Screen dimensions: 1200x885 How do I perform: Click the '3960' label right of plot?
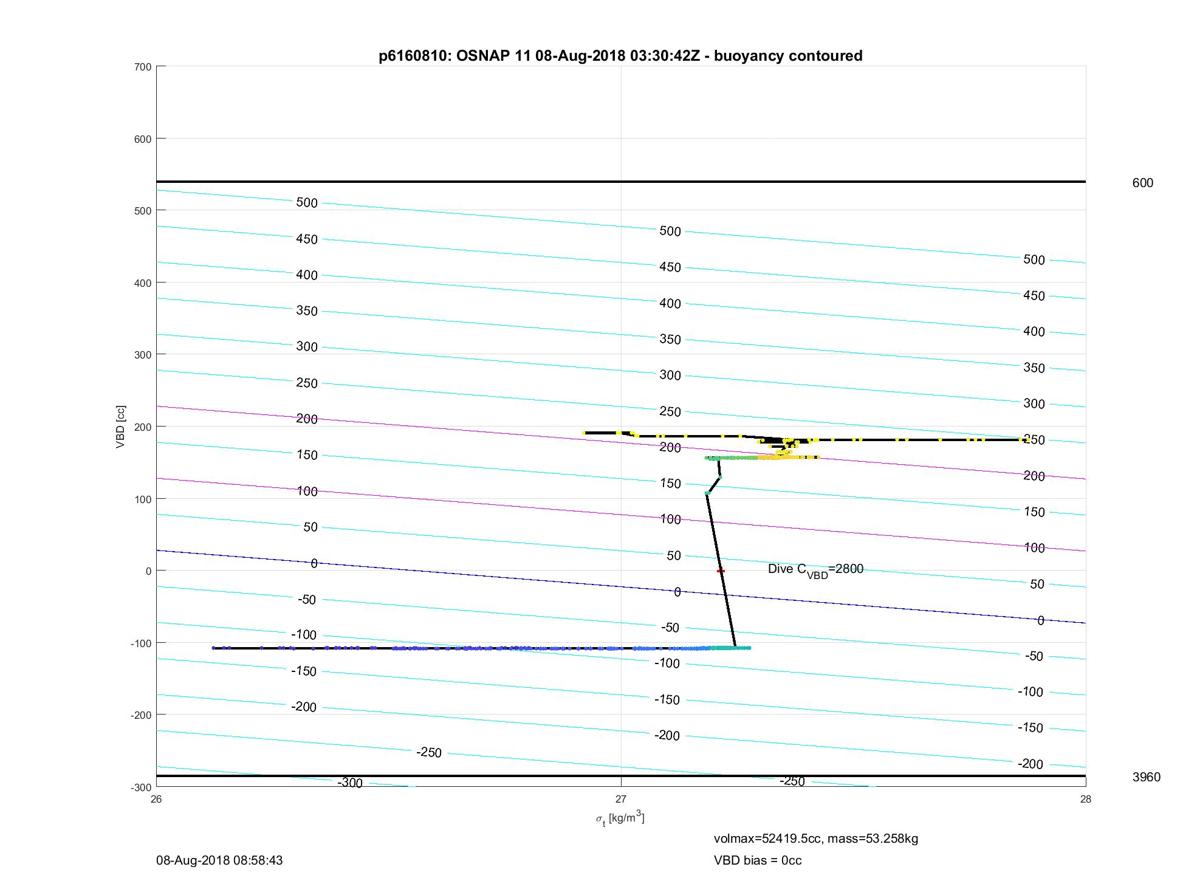point(1146,777)
